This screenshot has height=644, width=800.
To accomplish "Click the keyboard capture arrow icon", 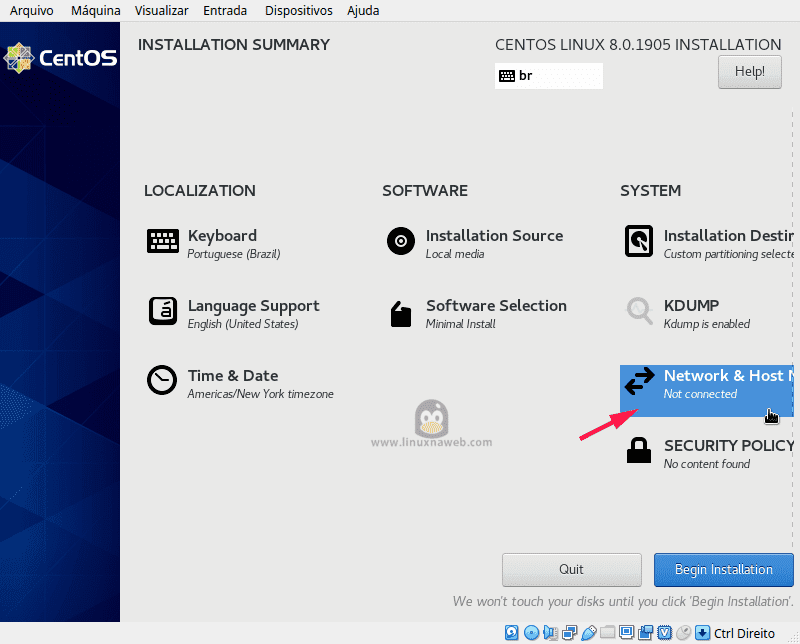I will point(703,633).
